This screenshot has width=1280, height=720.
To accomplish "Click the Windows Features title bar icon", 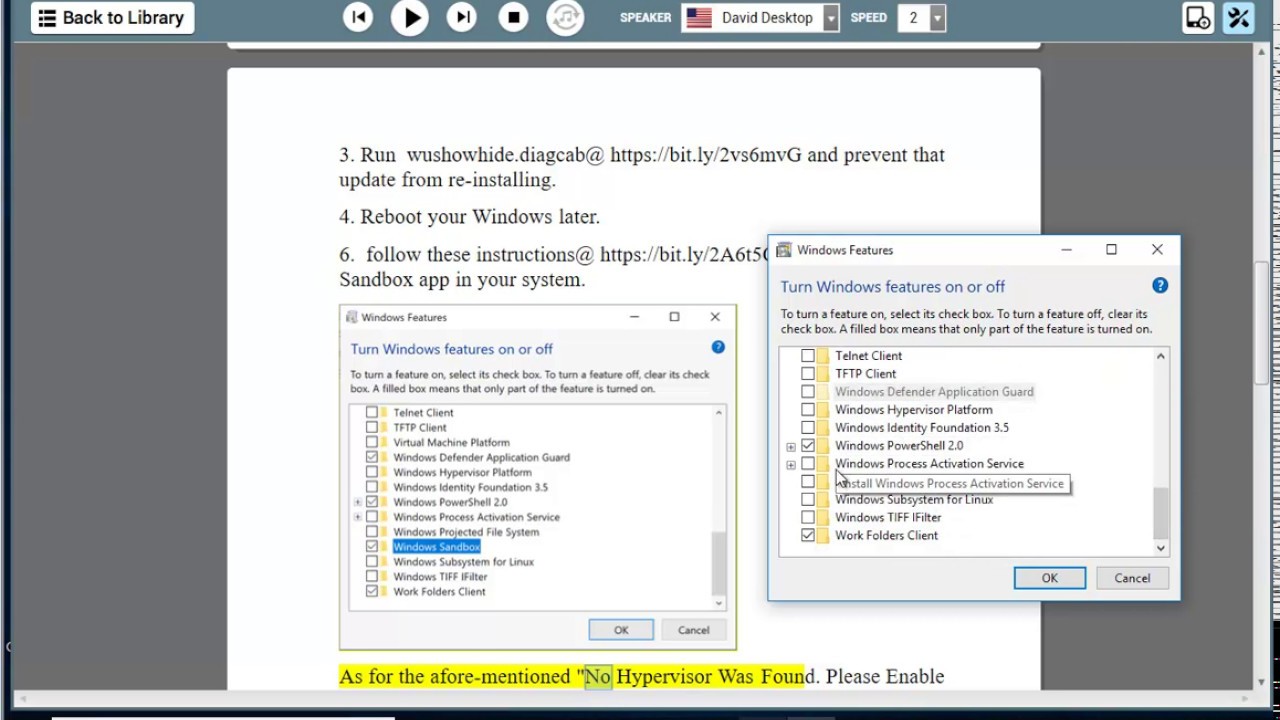I will click(784, 250).
